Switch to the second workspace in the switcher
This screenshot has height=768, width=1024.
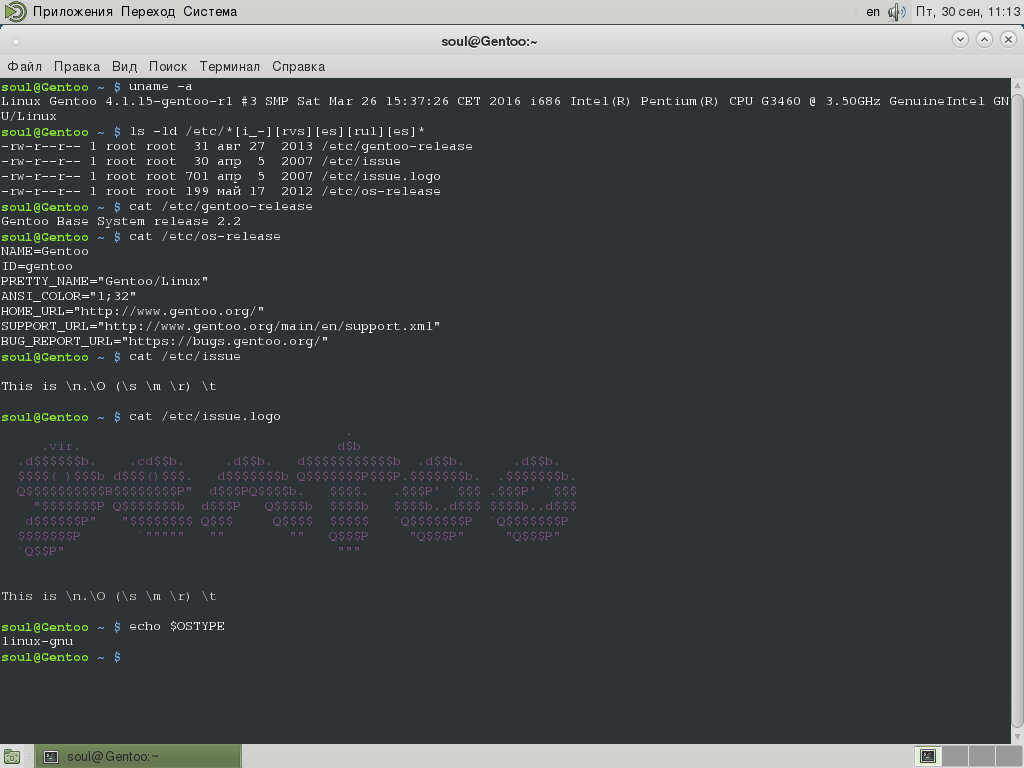(x=955, y=756)
